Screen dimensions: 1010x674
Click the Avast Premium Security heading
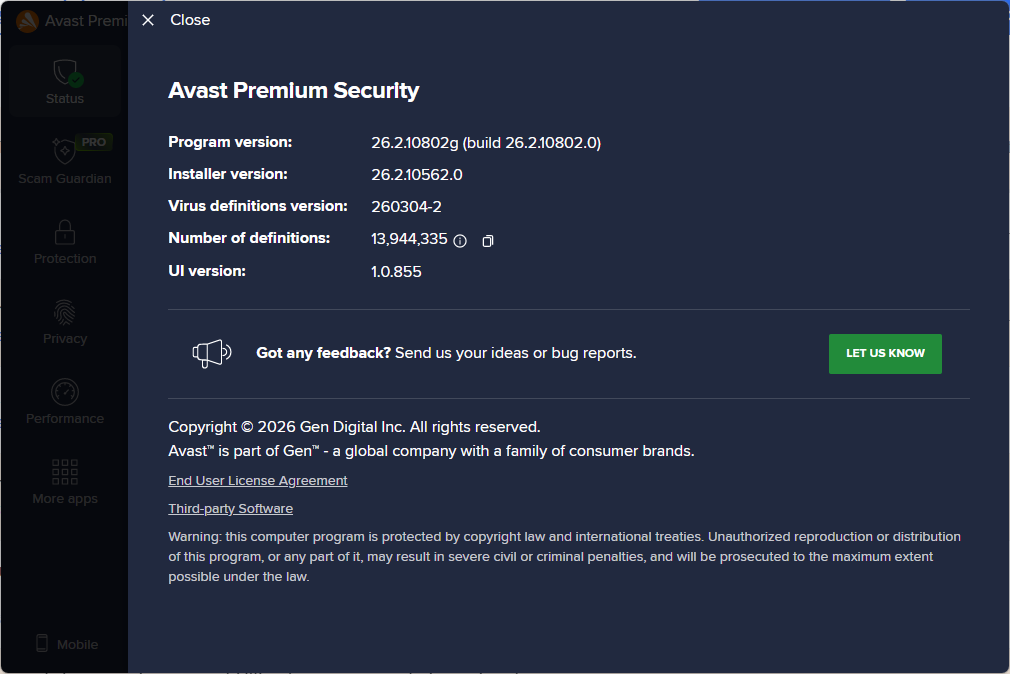293,91
